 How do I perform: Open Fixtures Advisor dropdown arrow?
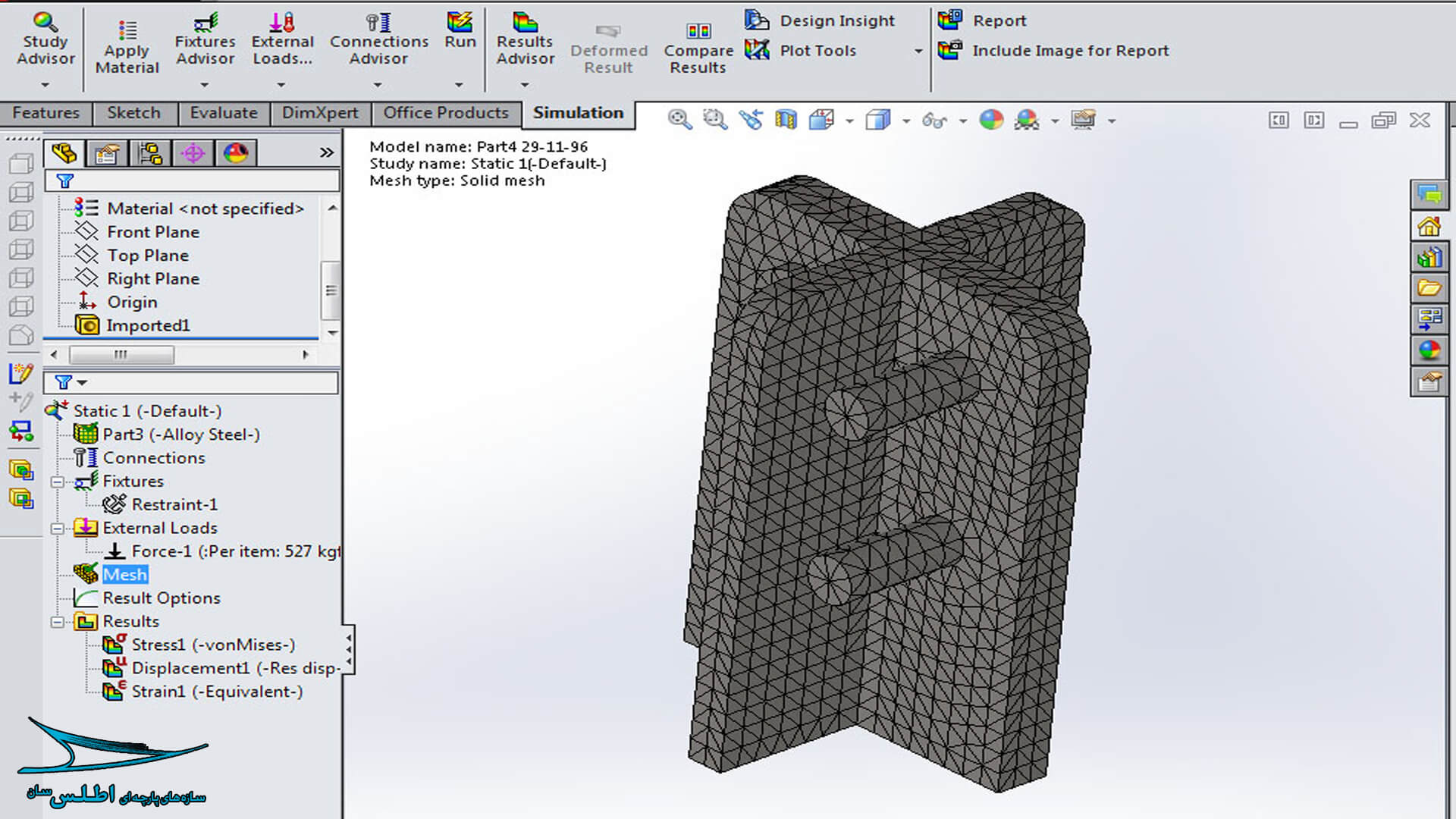coord(204,85)
